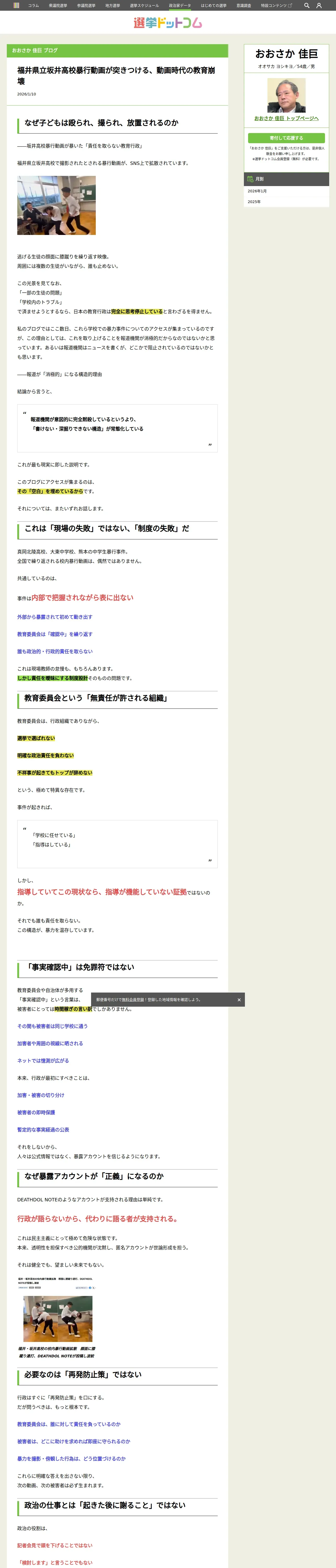Click the highlighted text その「空白」を埋めているから
336x1568 pixels.
pyautogui.click(x=50, y=491)
